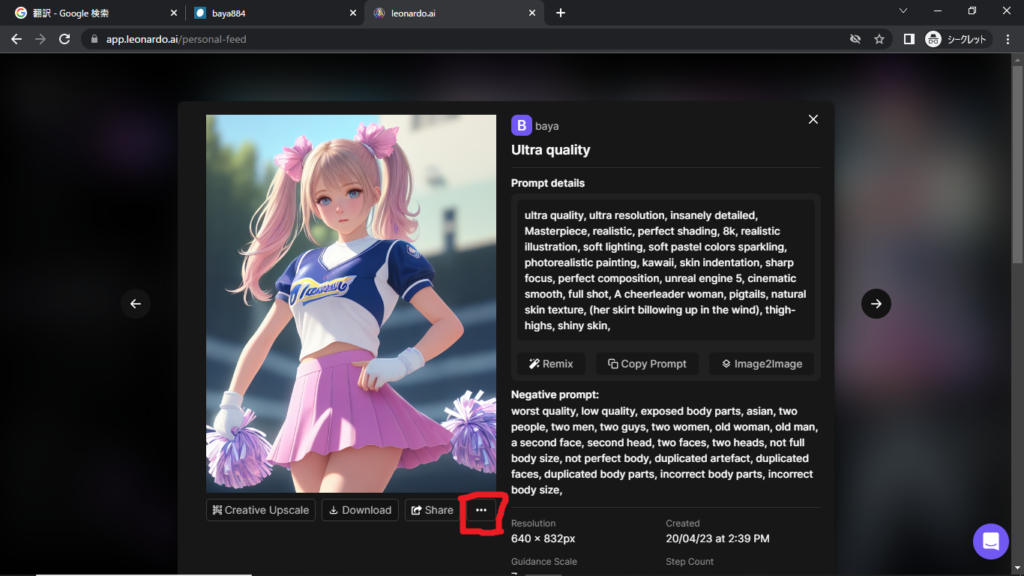Switch to the baya884 tab
Viewport: 1024px width, 576px height.
click(270, 13)
